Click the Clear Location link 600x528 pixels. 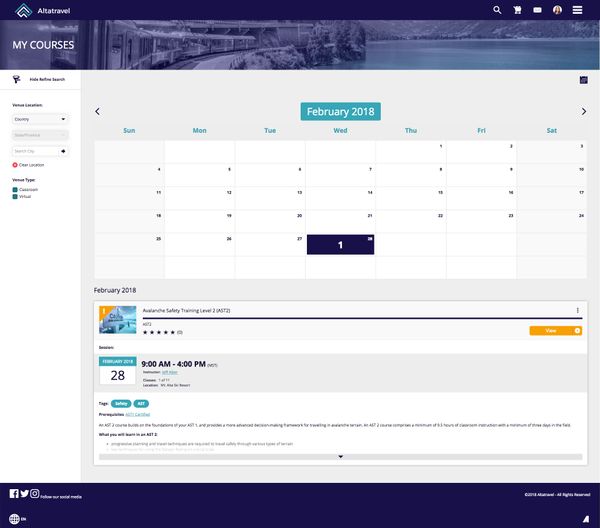click(x=31, y=165)
